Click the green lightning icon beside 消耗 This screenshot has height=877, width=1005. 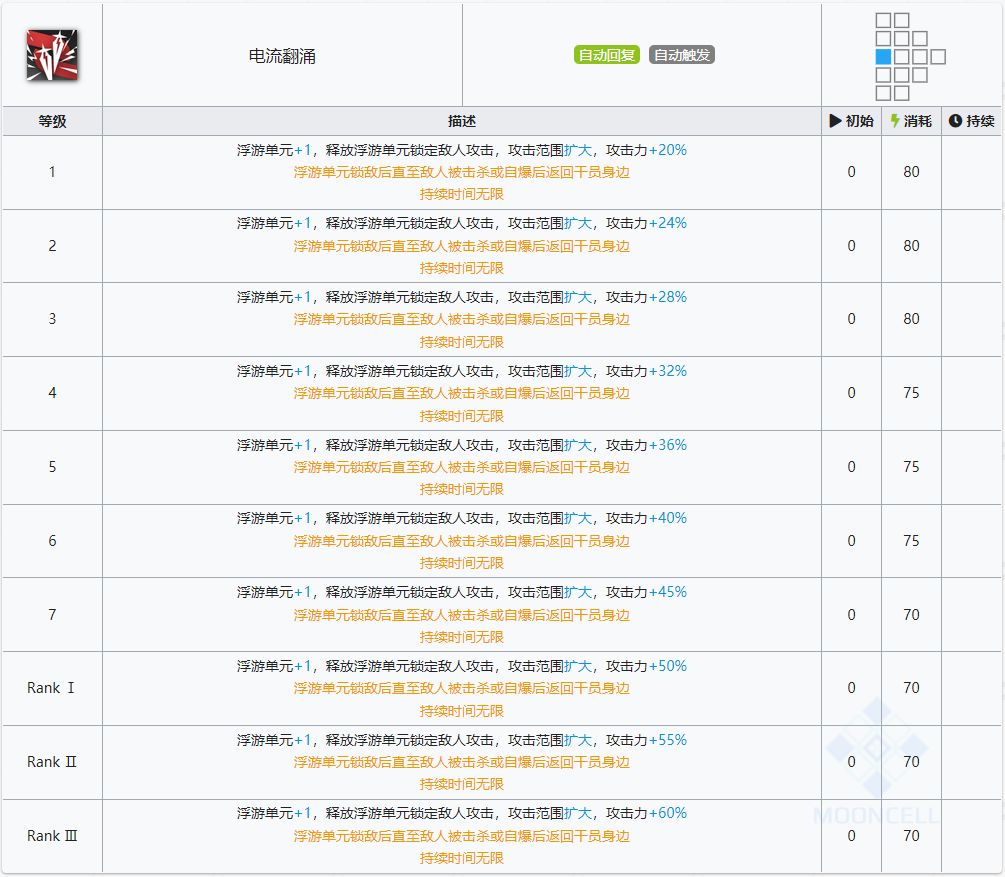pos(896,121)
